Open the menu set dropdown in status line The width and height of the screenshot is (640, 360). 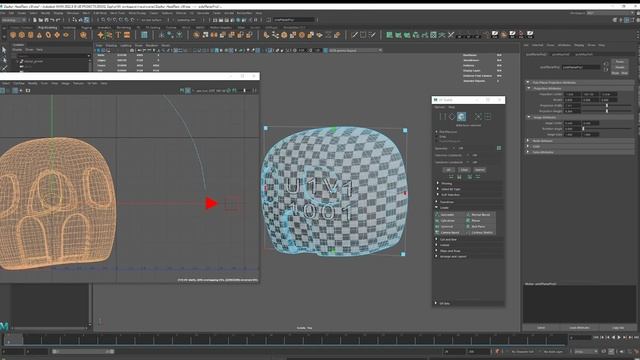(x=13, y=20)
